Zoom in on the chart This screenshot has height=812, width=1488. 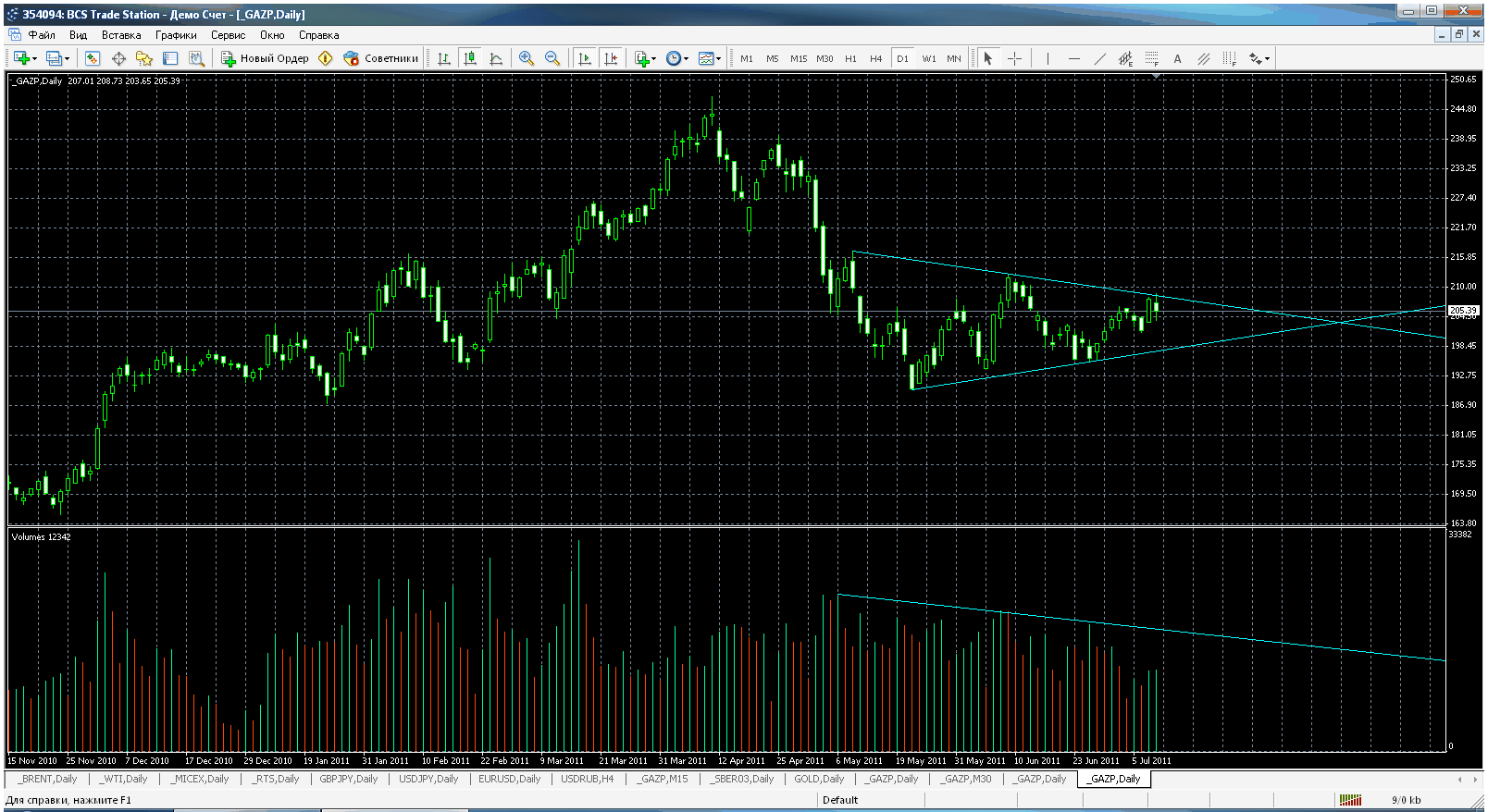tap(527, 58)
